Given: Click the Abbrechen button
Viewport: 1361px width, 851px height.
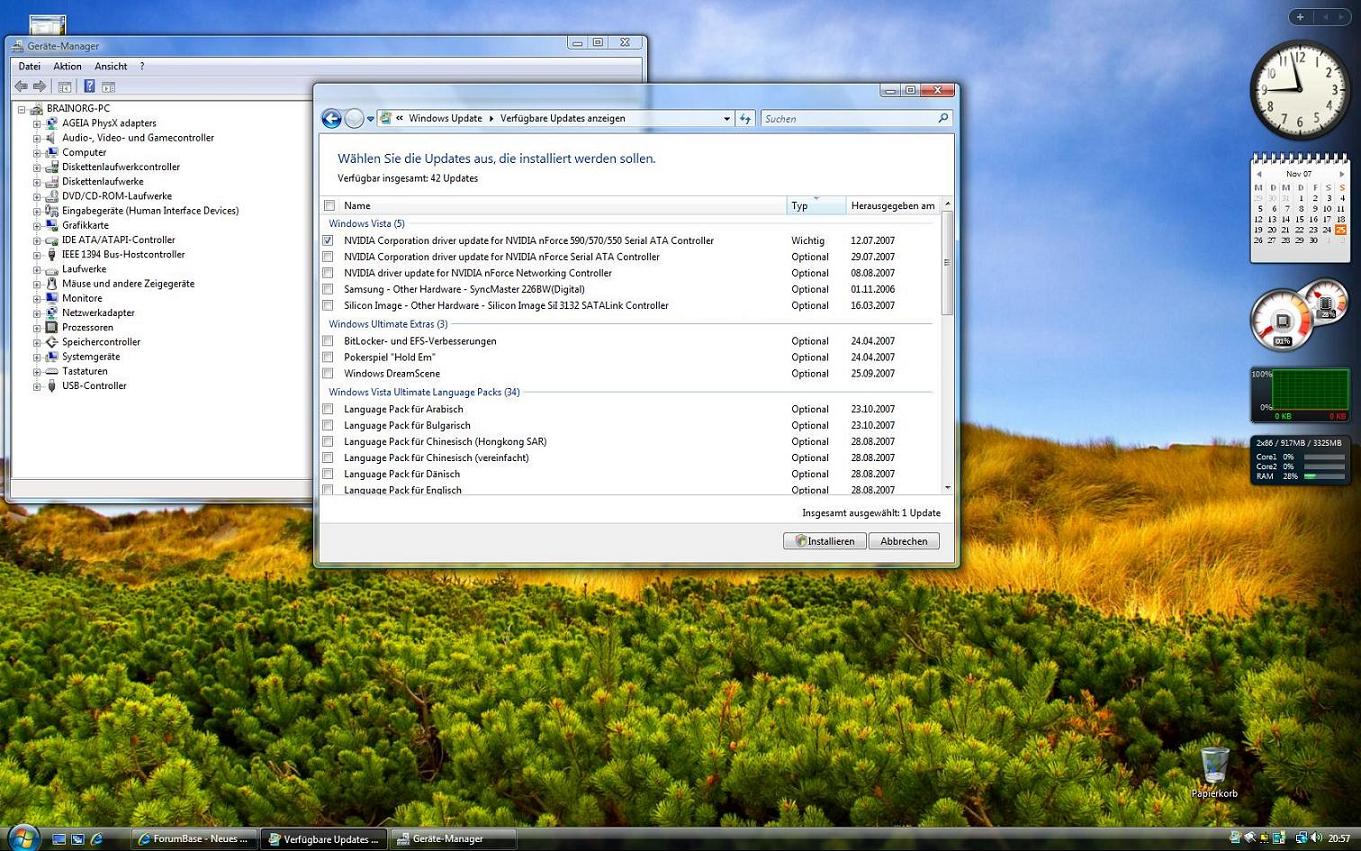Looking at the screenshot, I should [904, 541].
